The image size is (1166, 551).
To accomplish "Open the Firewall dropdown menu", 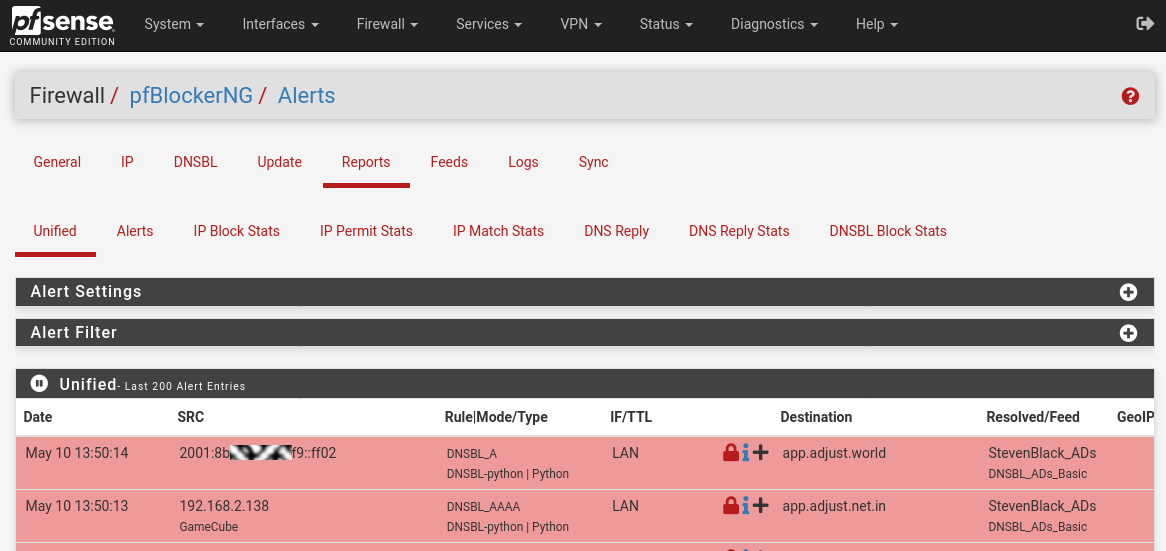I will (x=387, y=24).
